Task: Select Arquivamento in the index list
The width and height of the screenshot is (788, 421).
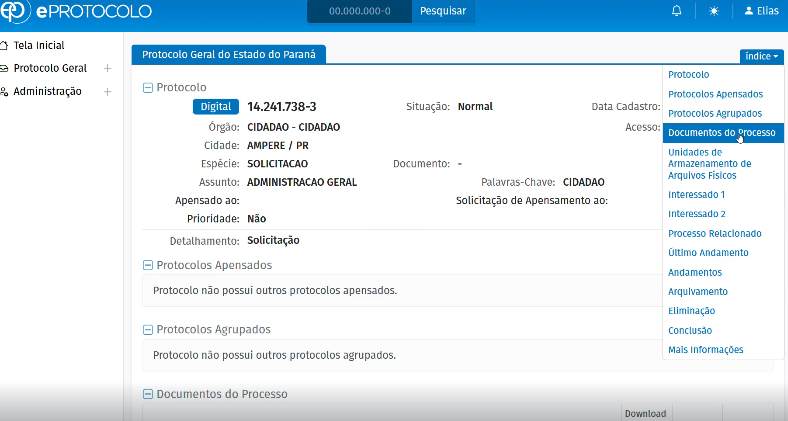Action: 697,292
